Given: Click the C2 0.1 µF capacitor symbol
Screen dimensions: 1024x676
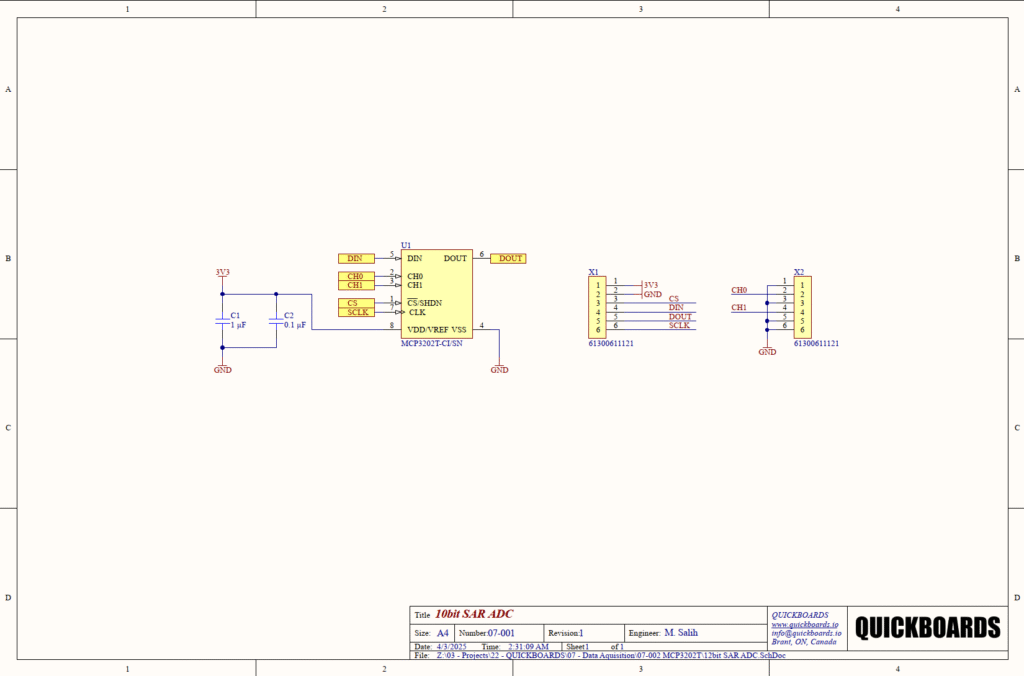Looking at the screenshot, I should [276, 321].
